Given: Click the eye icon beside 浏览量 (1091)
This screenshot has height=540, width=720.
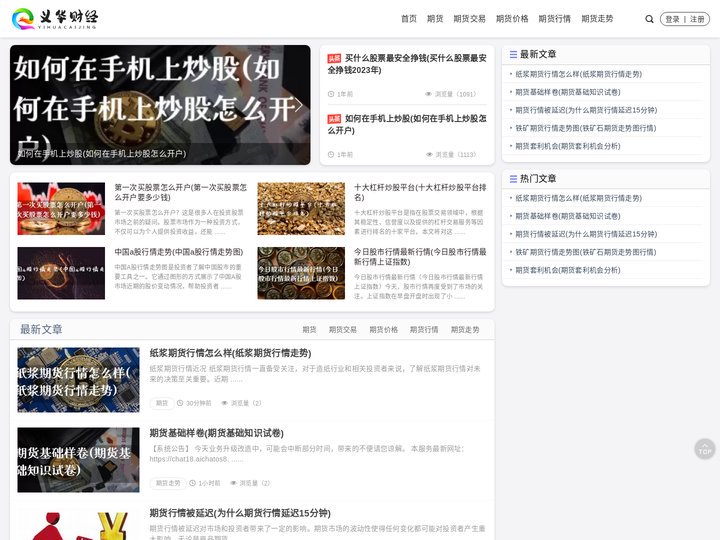Looking at the screenshot, I should click(x=428, y=94).
